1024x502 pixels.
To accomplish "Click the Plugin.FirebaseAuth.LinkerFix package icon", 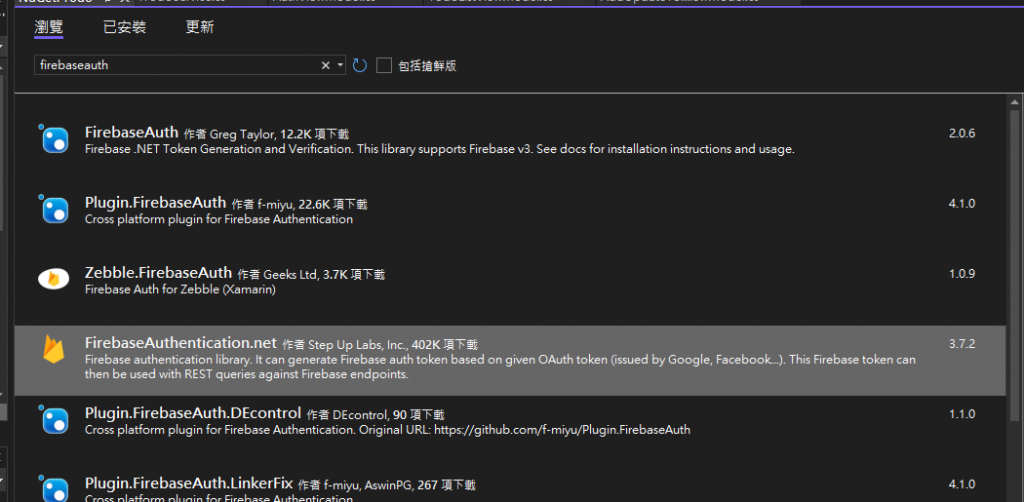I will 54,488.
